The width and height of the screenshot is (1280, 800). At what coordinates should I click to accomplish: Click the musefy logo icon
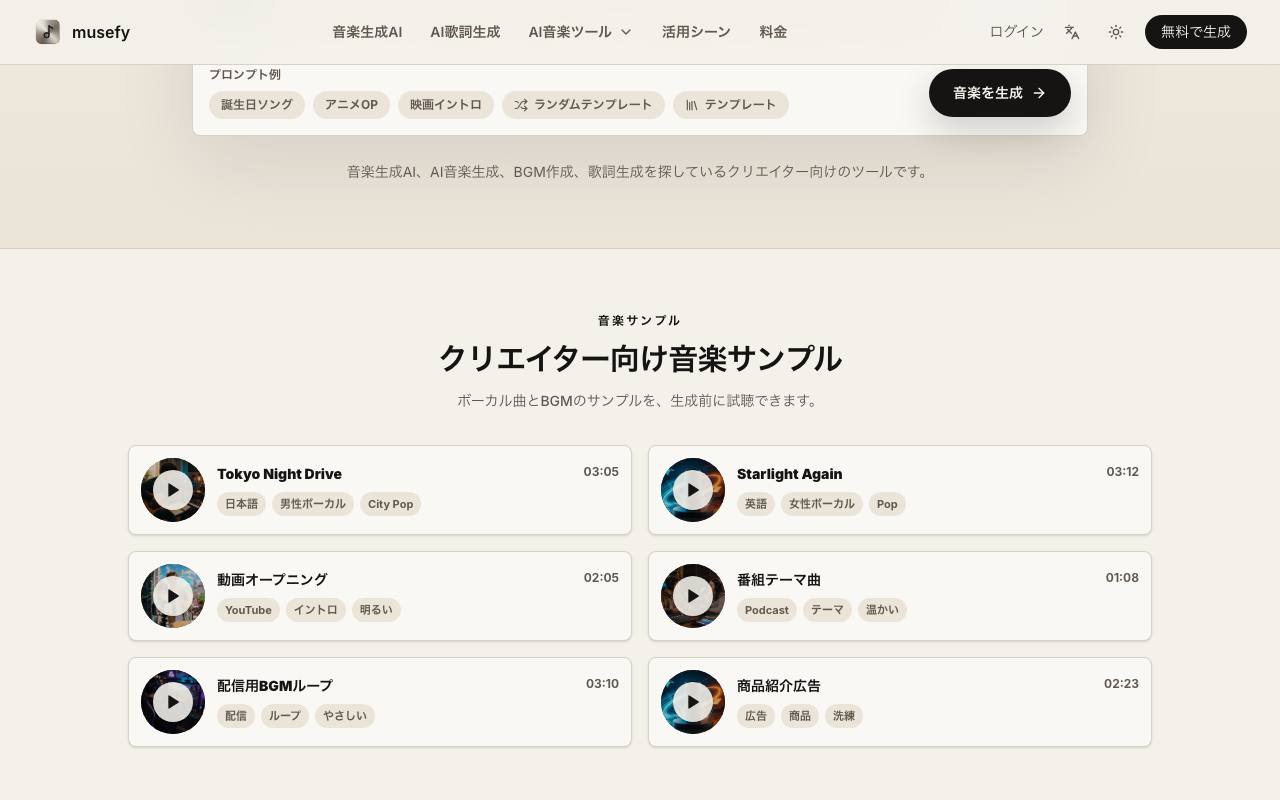point(48,32)
